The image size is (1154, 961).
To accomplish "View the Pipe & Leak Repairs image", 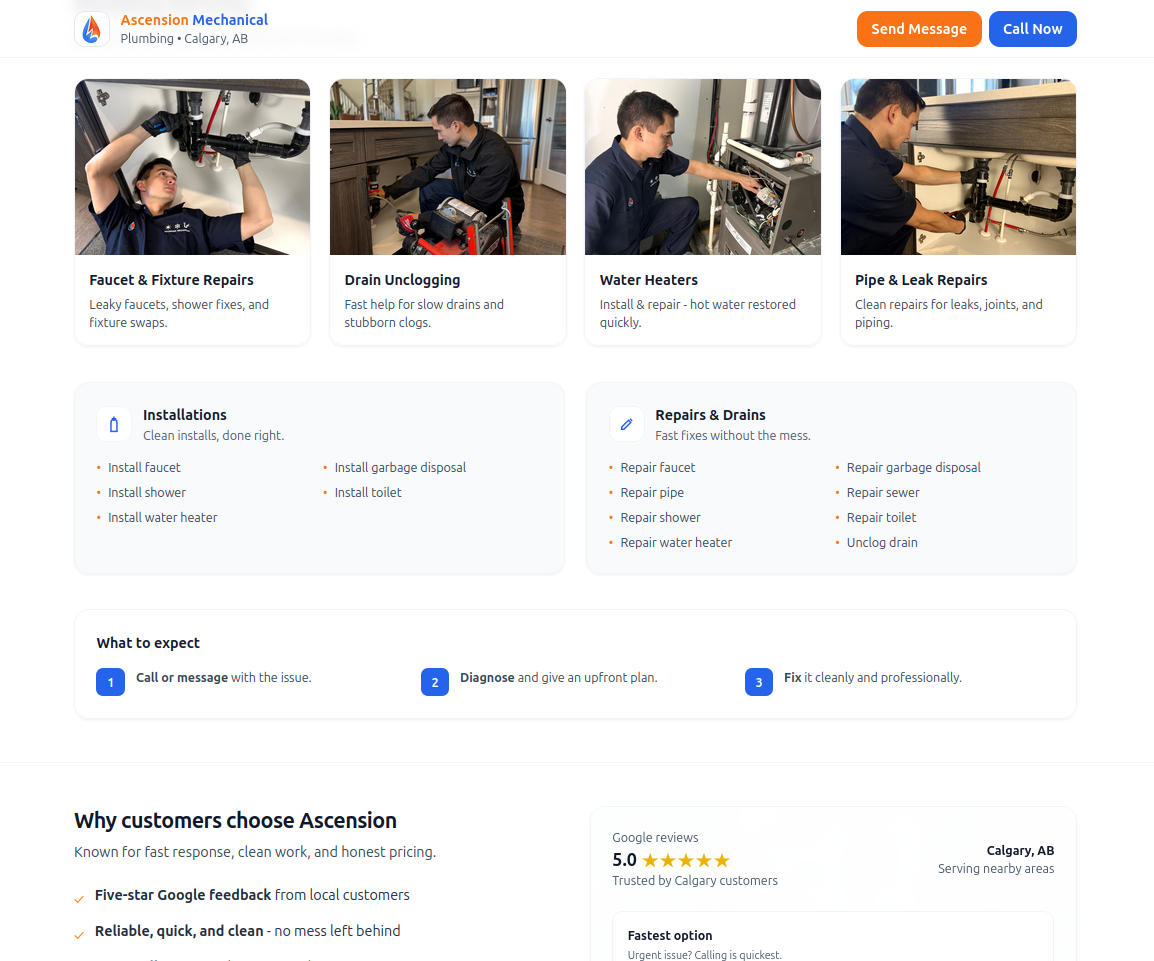I will 958,167.
